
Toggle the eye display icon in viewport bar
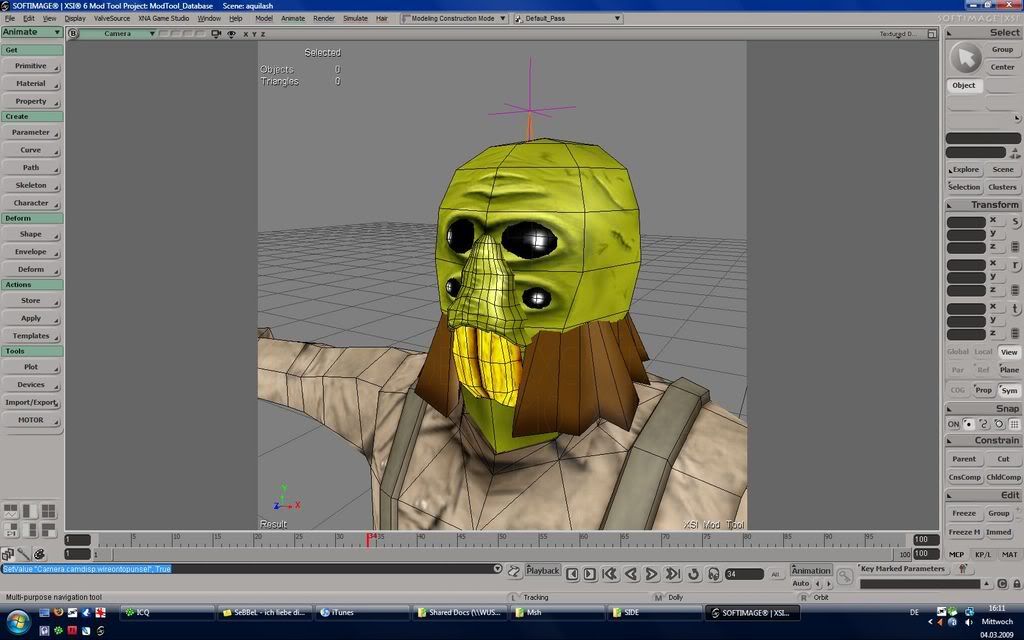[231, 34]
